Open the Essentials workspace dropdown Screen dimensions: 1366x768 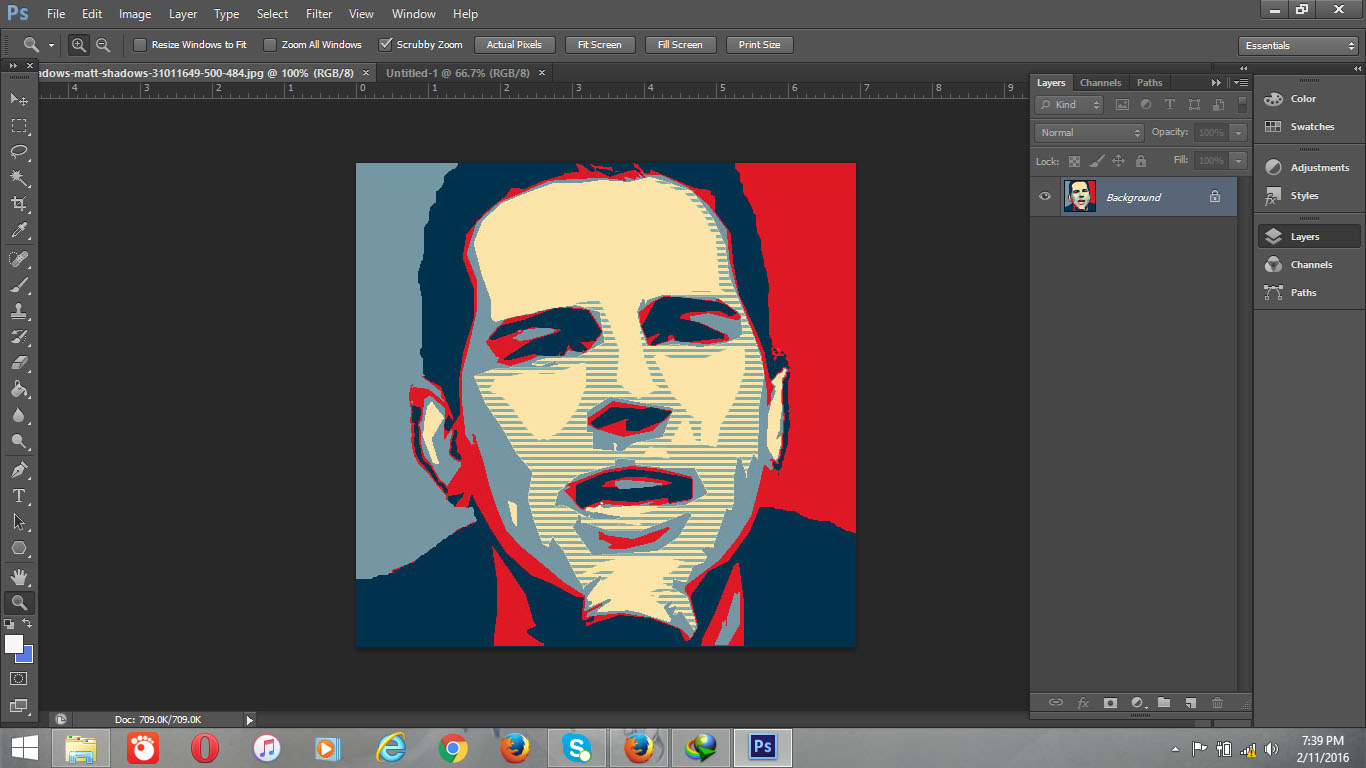[1298, 46]
